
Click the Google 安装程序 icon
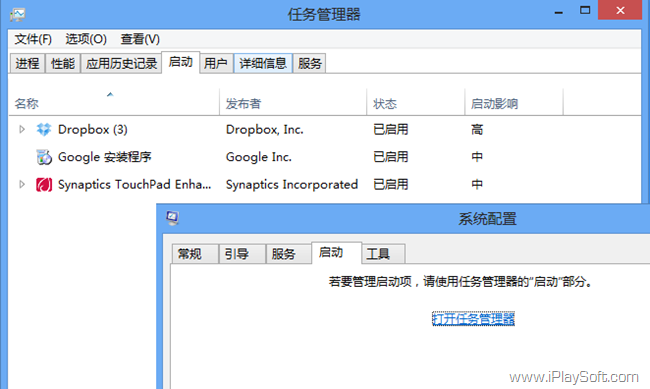(x=44, y=157)
